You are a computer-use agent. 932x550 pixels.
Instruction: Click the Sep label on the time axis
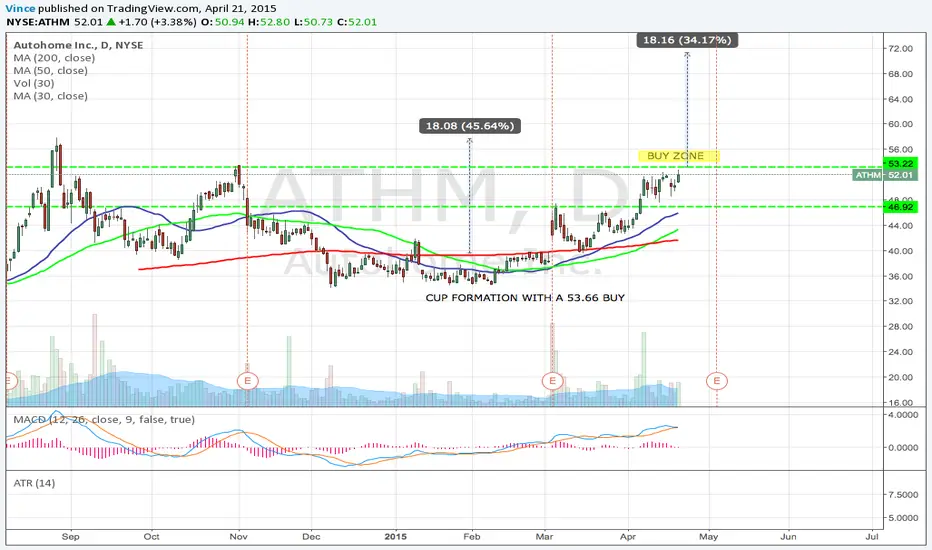pos(70,536)
